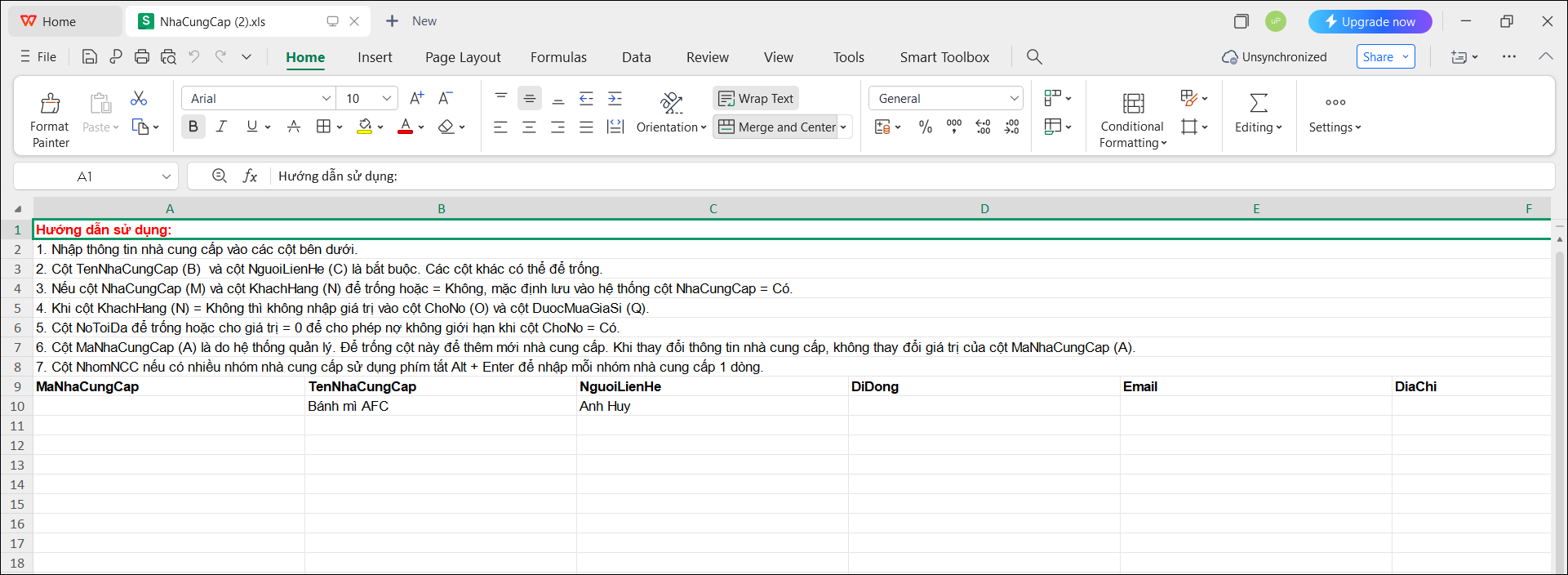The width and height of the screenshot is (1568, 575).
Task: Cut selection with scissors icon
Action: click(x=139, y=98)
